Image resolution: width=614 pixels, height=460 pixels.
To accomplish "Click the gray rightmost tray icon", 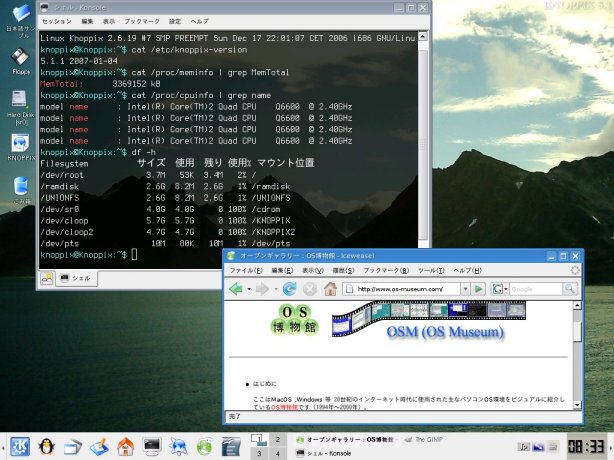I will pos(553,447).
